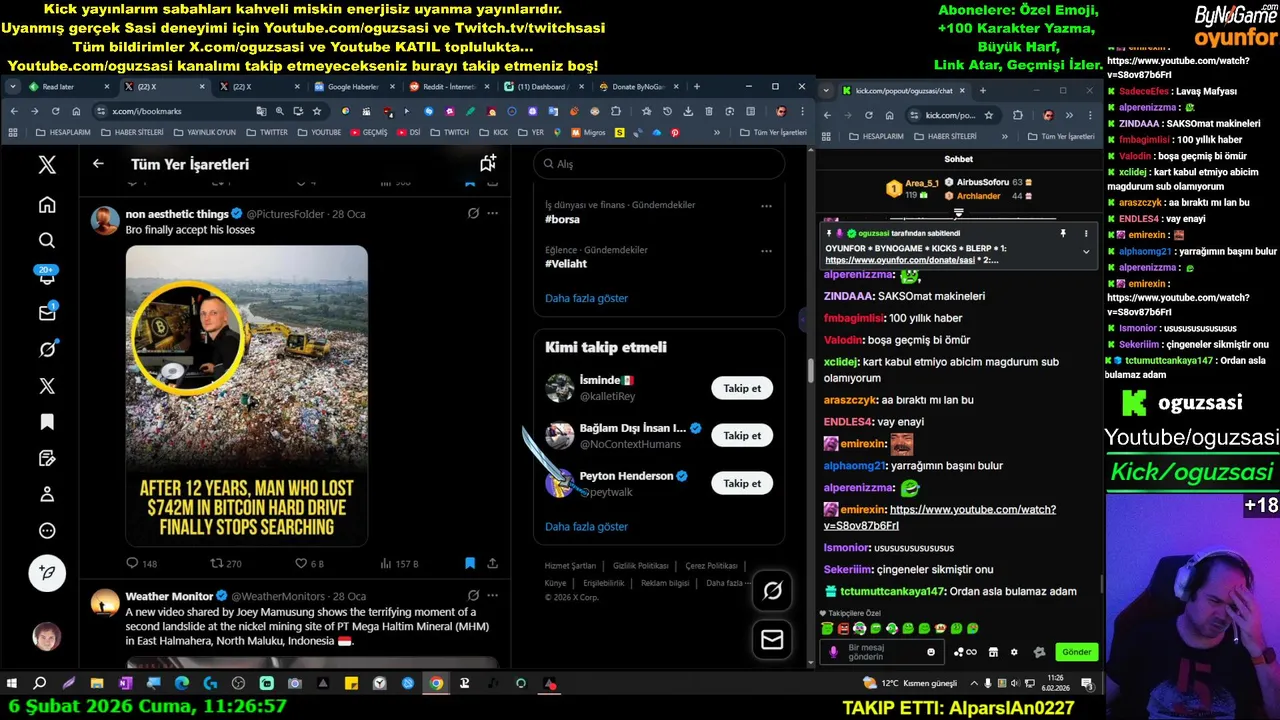Open more options on the non aesthetic things post
The height and width of the screenshot is (720, 1280).
point(492,213)
